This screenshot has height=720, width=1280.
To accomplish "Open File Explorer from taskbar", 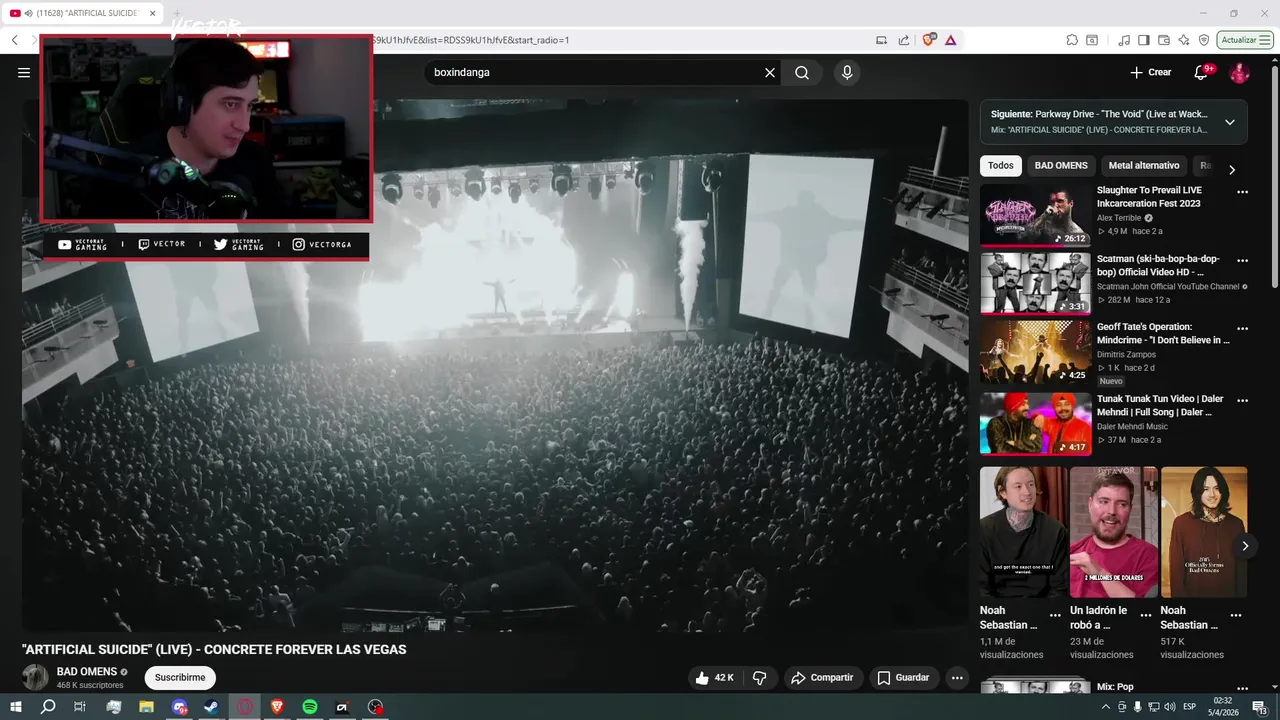I will click(146, 706).
